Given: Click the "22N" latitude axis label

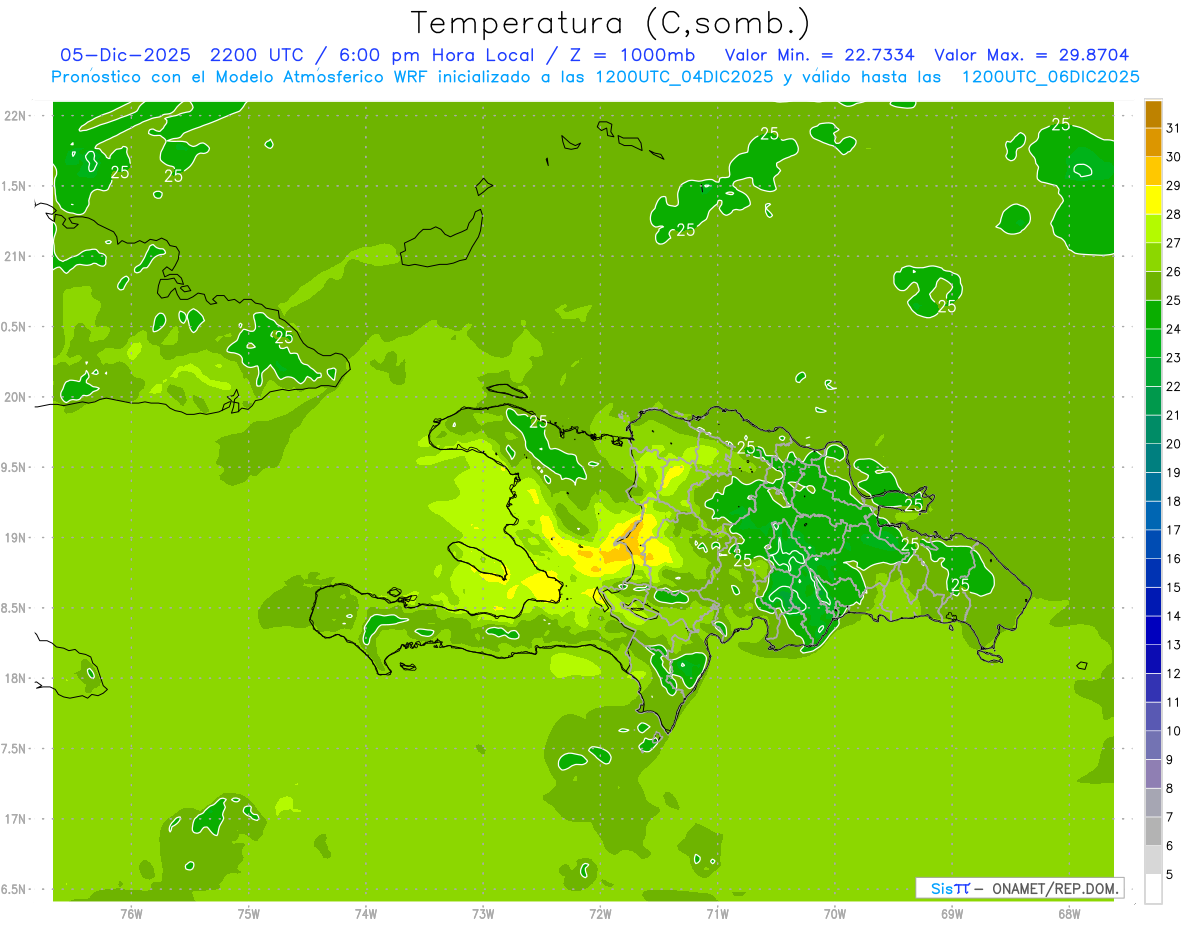Looking at the screenshot, I should (x=17, y=116).
